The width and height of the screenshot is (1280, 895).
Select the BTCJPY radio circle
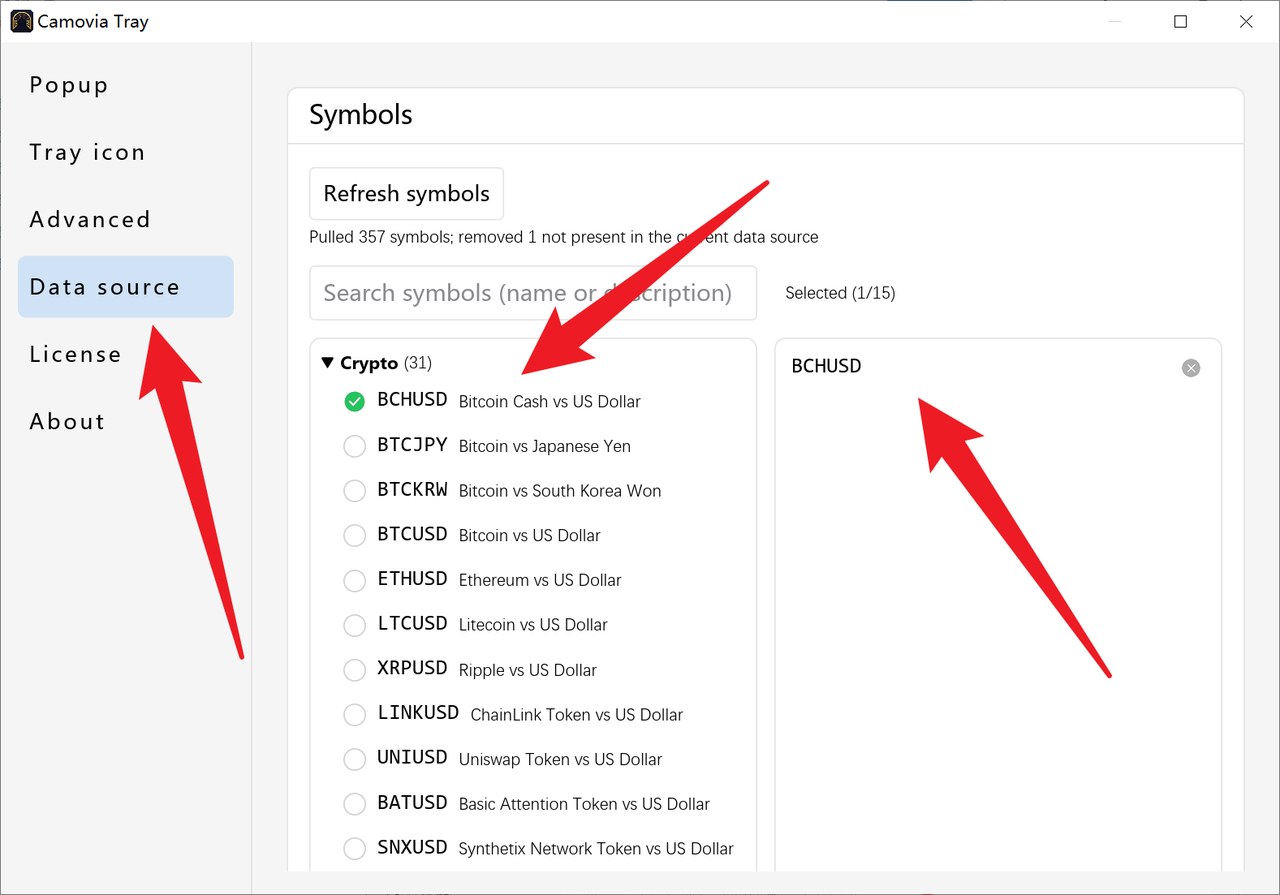pos(354,446)
